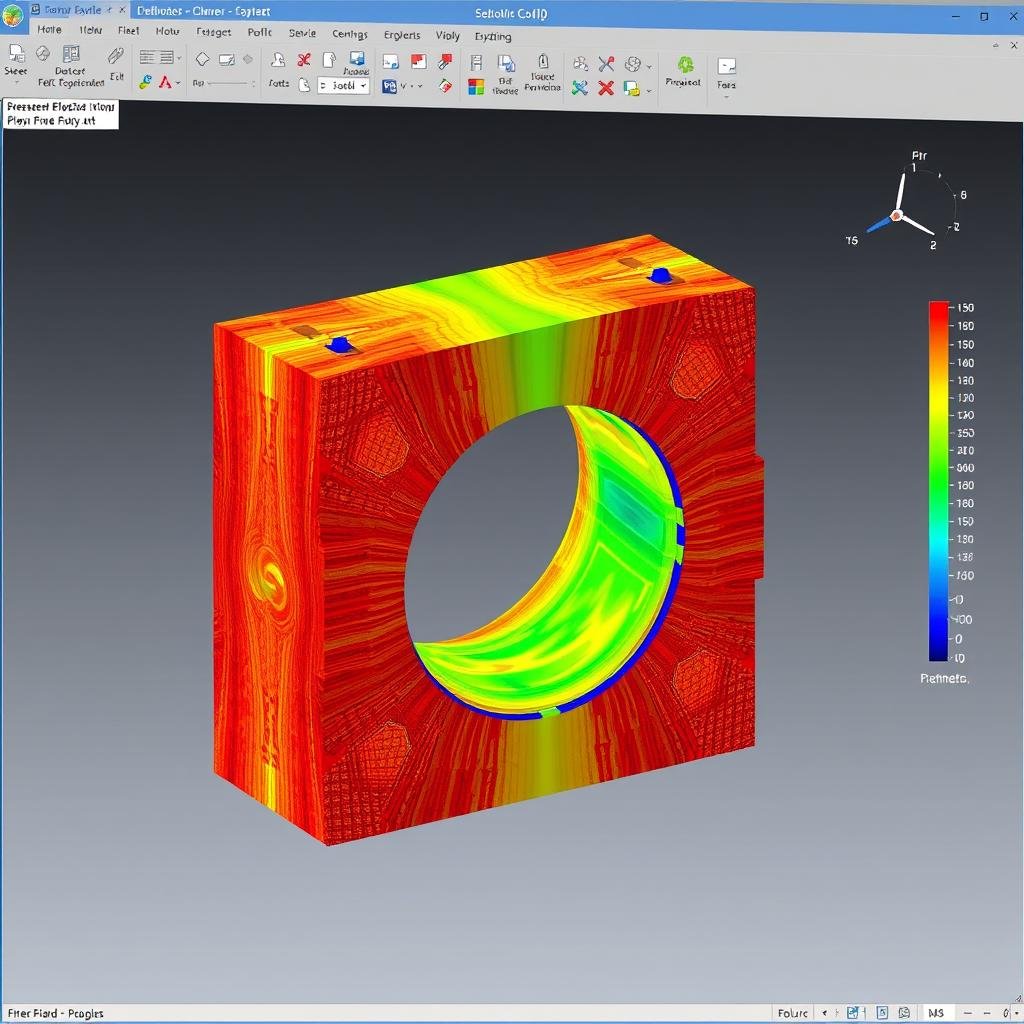This screenshot has height=1024, width=1024.
Task: Click the save icon in the status bar
Action: click(855, 1013)
